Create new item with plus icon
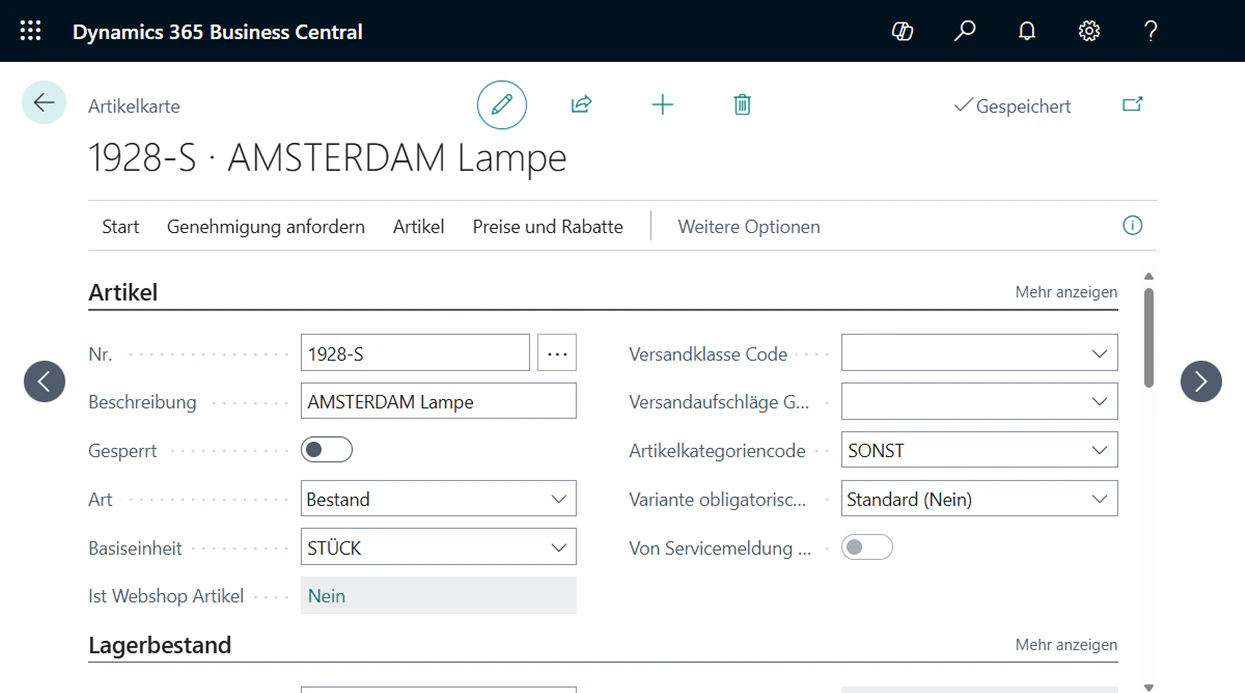The width and height of the screenshot is (1245, 693). 662,104
